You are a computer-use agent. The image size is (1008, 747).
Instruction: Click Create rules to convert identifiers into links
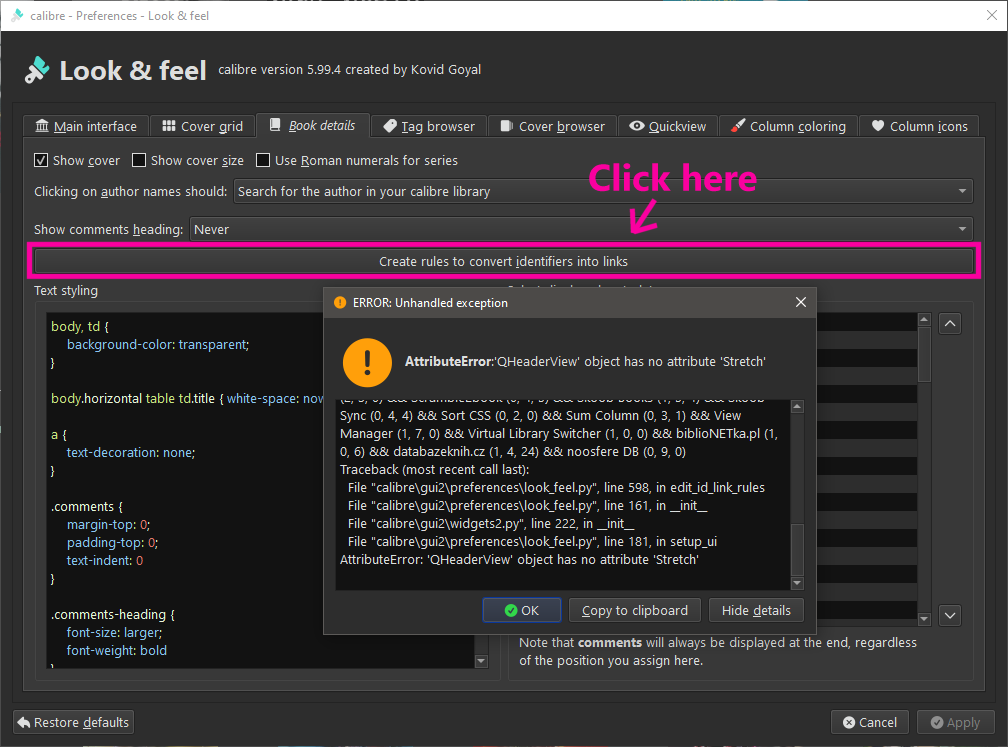pos(503,261)
